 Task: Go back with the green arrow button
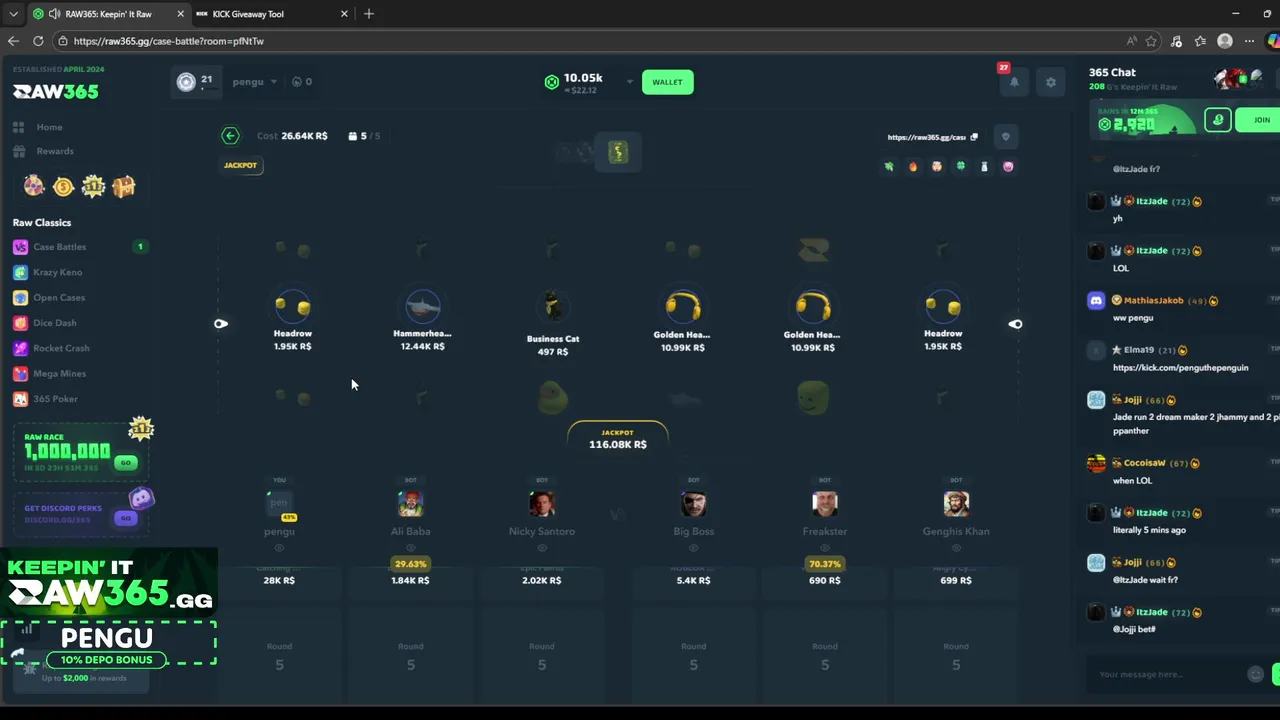click(230, 136)
